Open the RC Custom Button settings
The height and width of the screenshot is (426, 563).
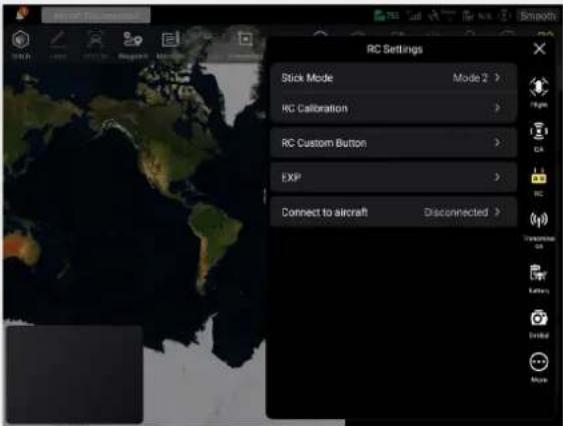[394, 143]
